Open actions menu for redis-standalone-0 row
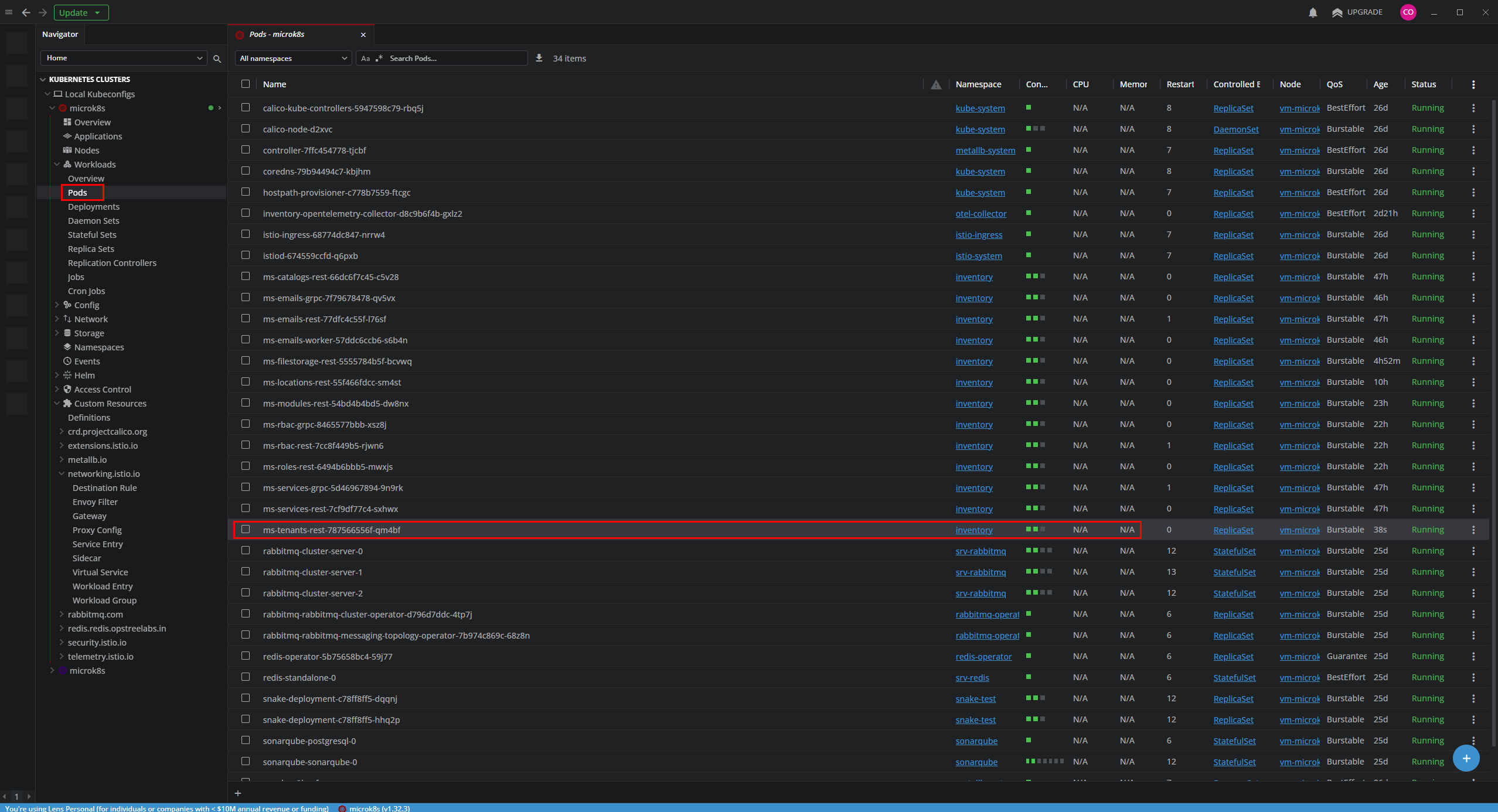Image resolution: width=1498 pixels, height=812 pixels. 1473,677
